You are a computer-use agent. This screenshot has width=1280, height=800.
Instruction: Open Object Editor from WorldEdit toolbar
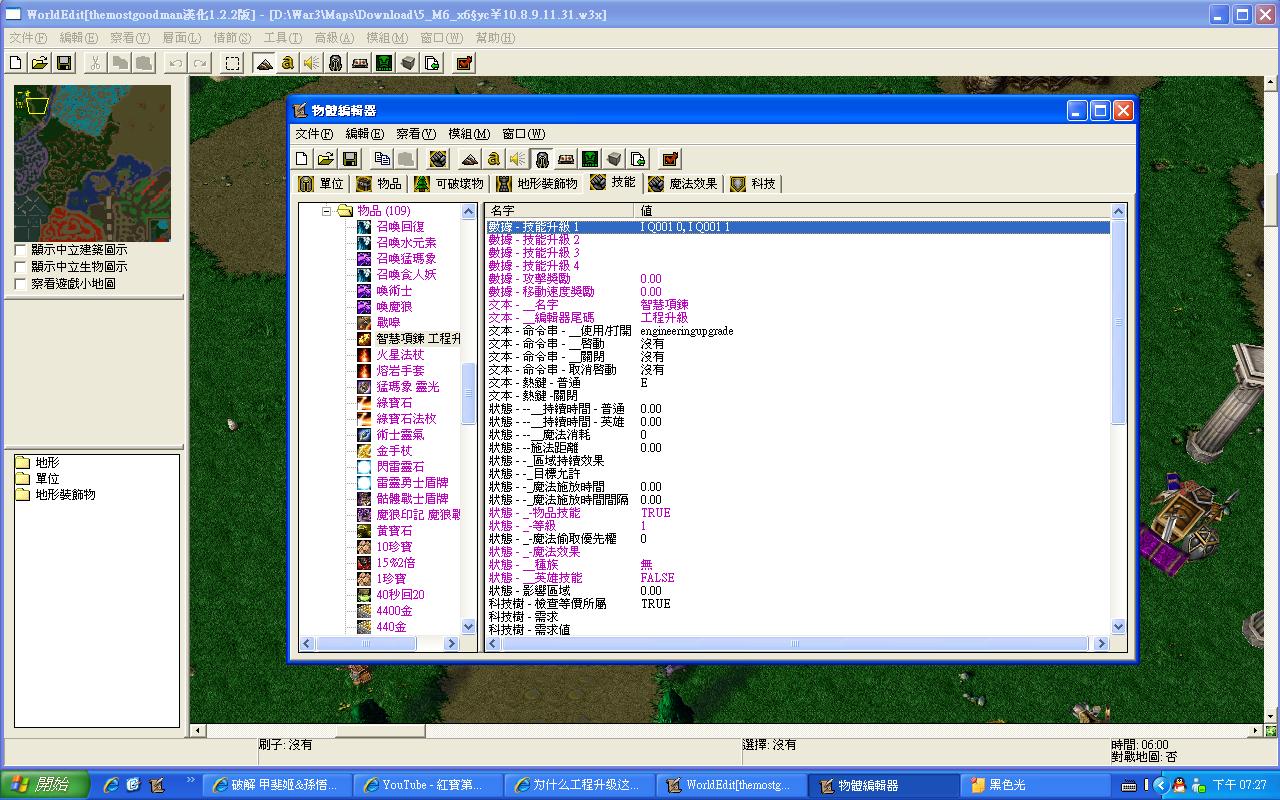(x=336, y=63)
